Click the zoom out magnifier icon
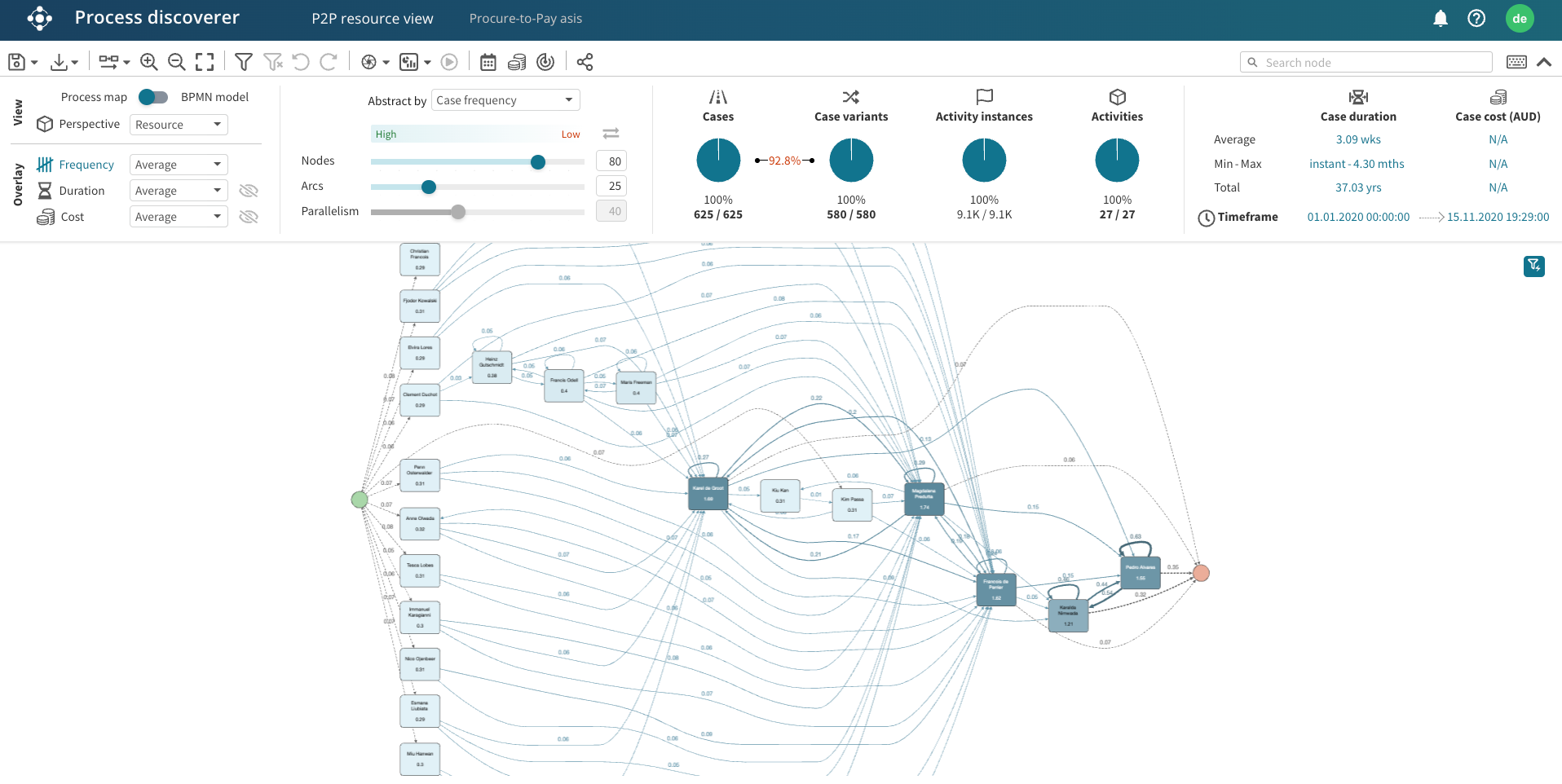 tap(176, 62)
